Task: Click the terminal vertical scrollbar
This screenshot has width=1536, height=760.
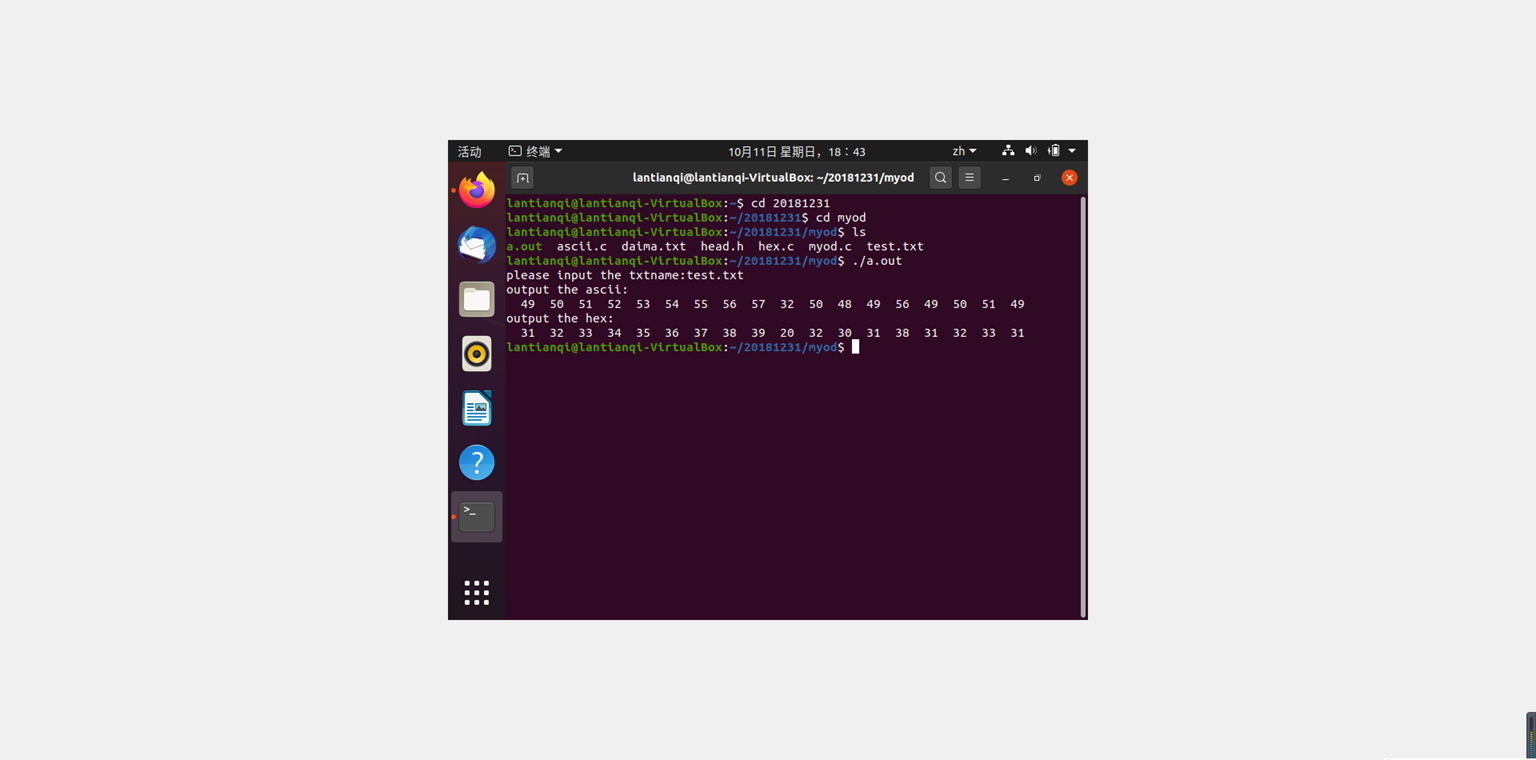Action: click(x=1082, y=406)
